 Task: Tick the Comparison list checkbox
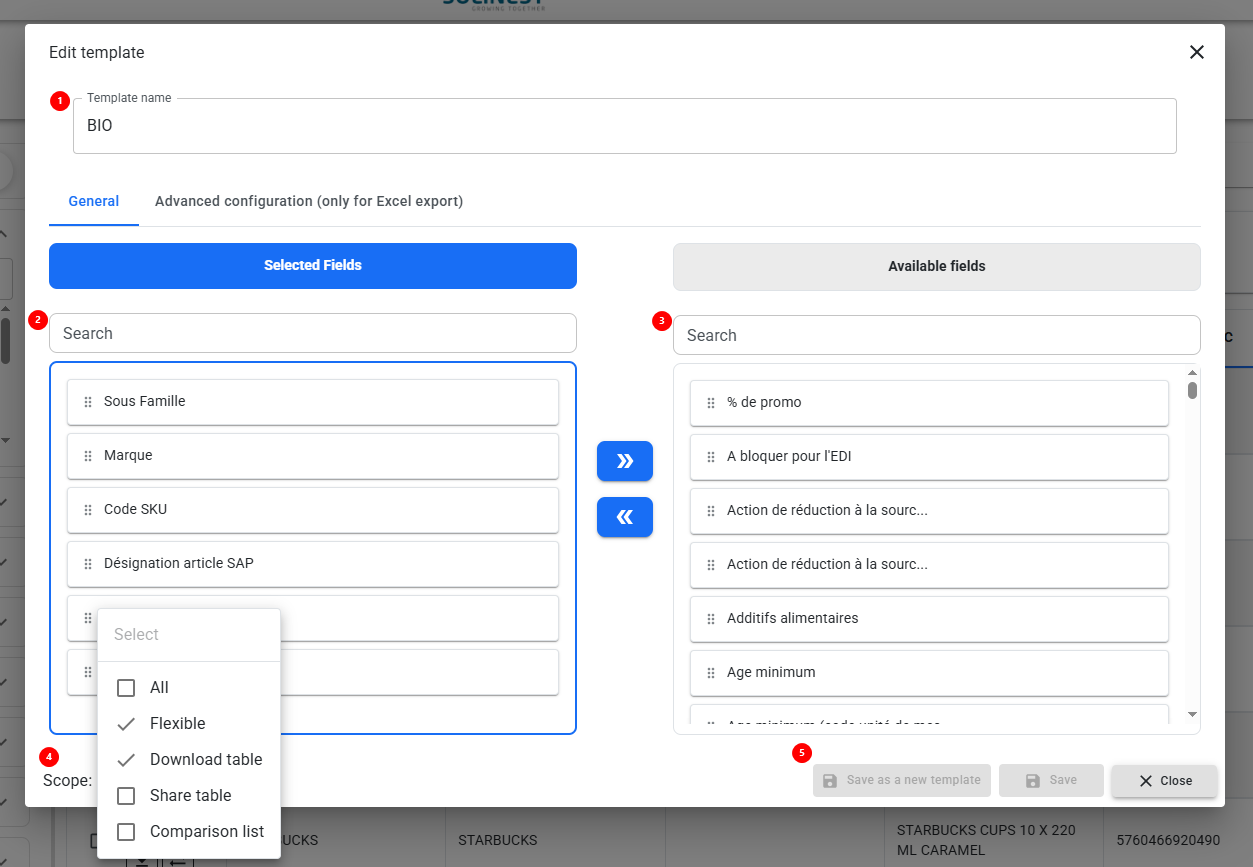tap(126, 832)
